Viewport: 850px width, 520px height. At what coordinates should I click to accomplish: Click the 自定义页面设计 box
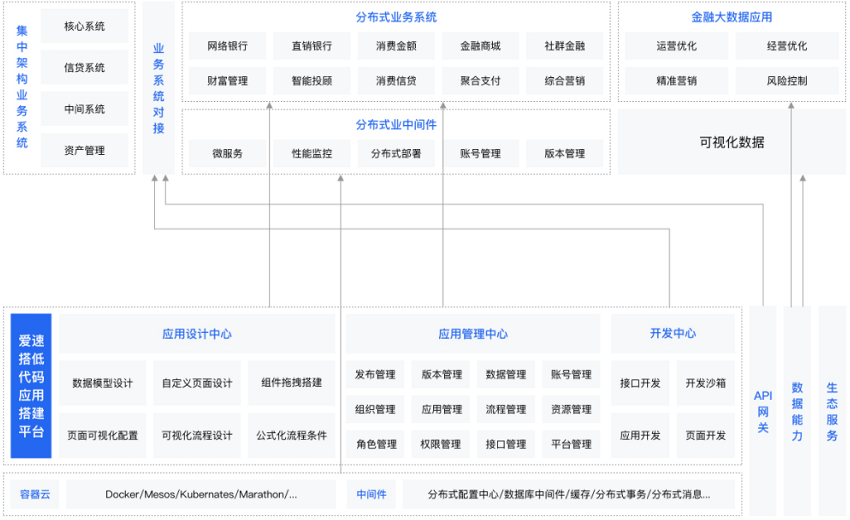point(197,383)
